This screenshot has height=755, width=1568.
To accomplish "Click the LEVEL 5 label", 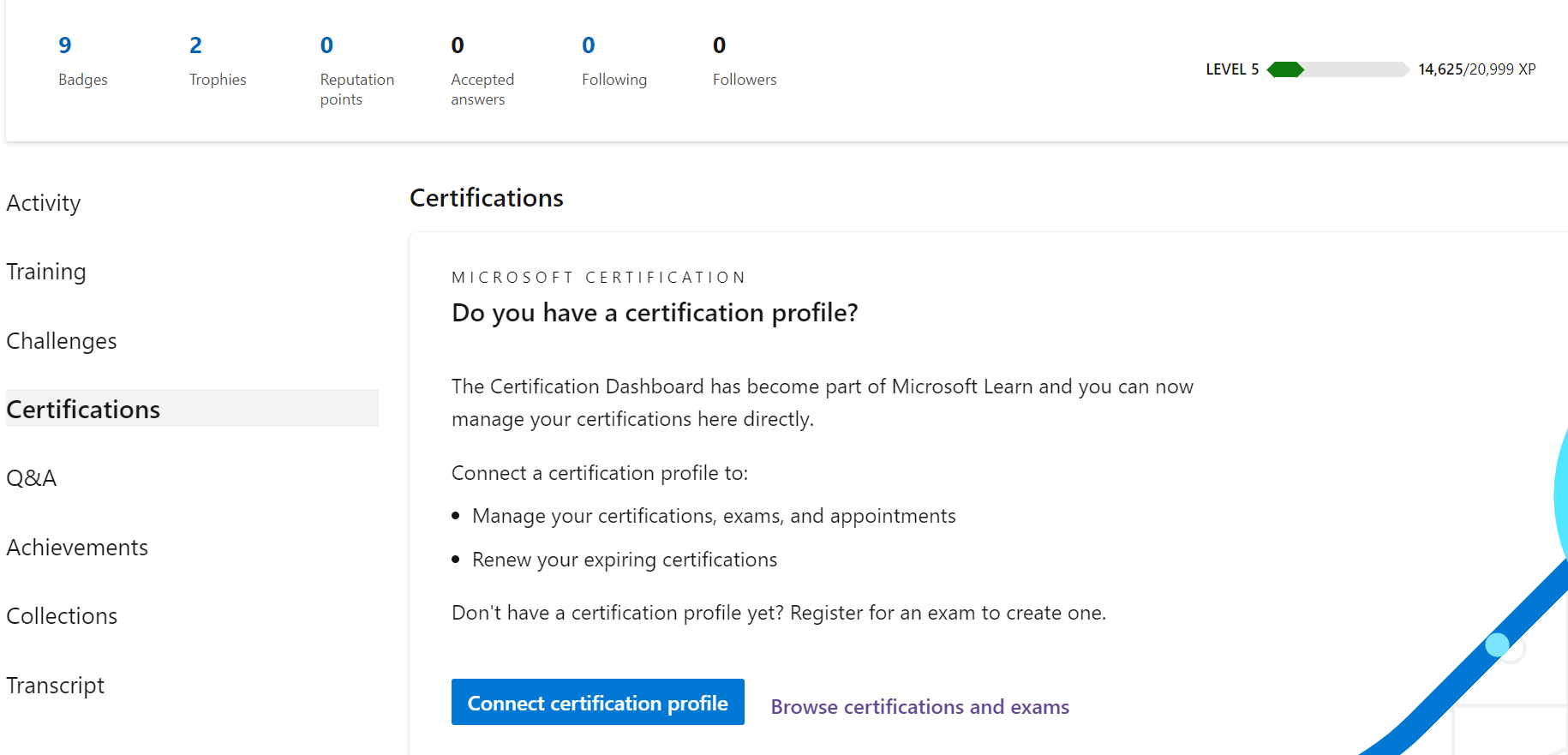I will pos(1232,69).
